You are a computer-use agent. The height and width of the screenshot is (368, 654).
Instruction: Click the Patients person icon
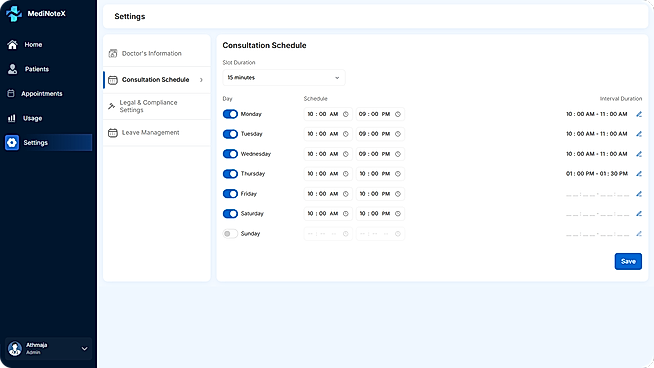13,69
